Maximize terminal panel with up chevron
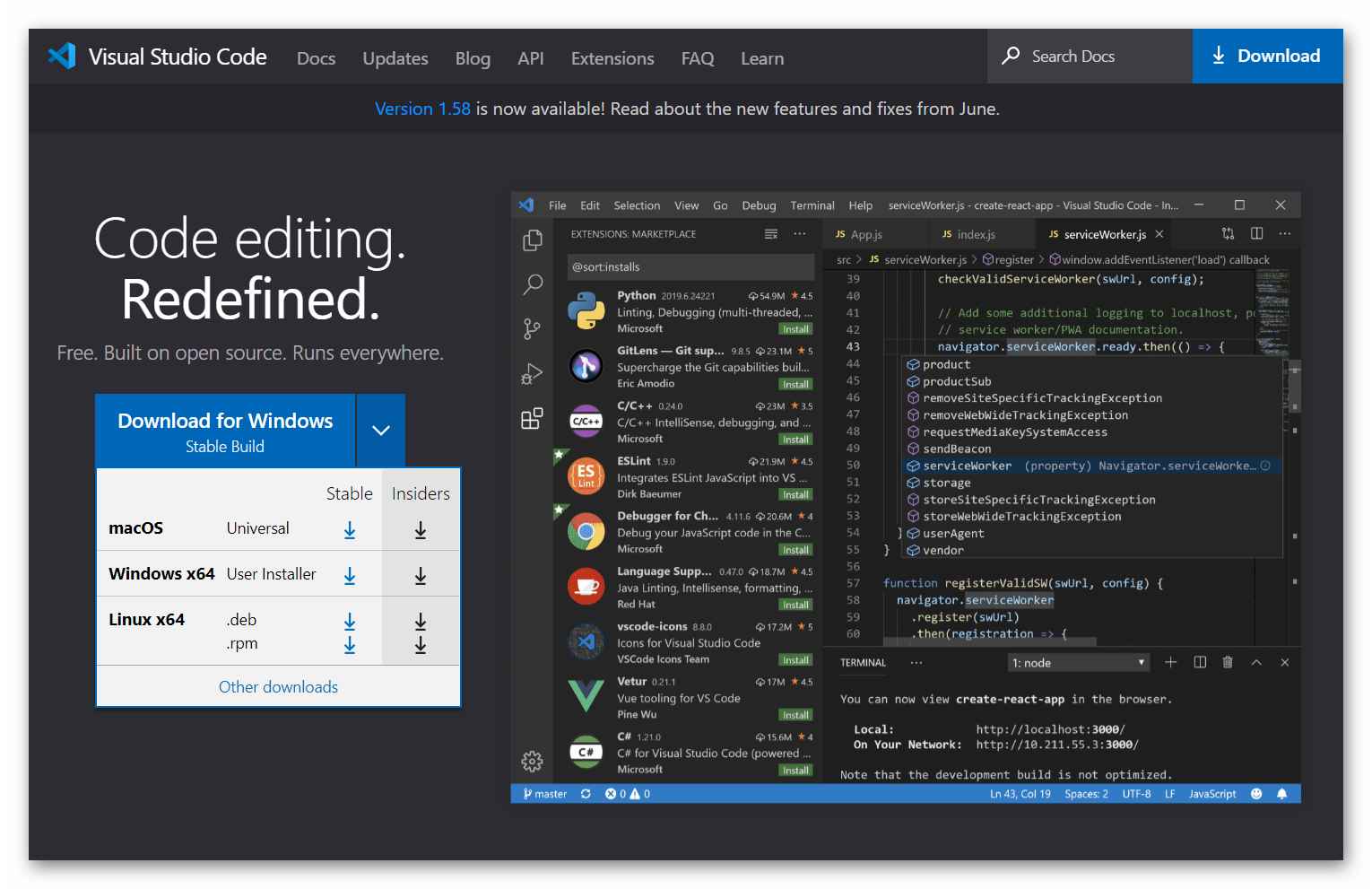This screenshot has width=1372, height=889. [x=1256, y=662]
